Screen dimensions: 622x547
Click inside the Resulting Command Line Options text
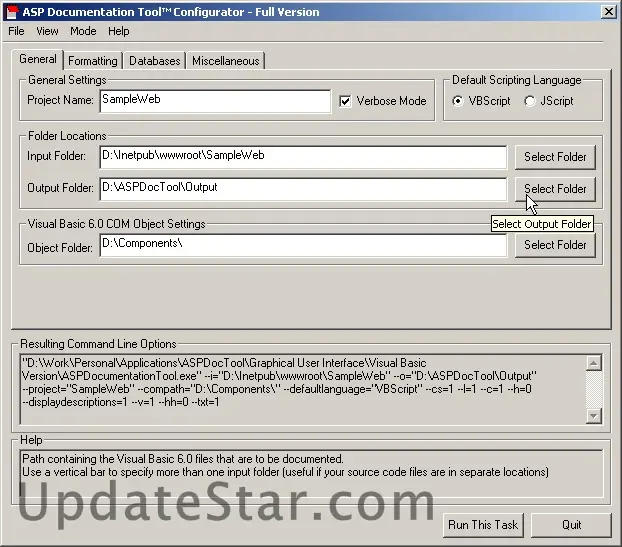(x=303, y=389)
